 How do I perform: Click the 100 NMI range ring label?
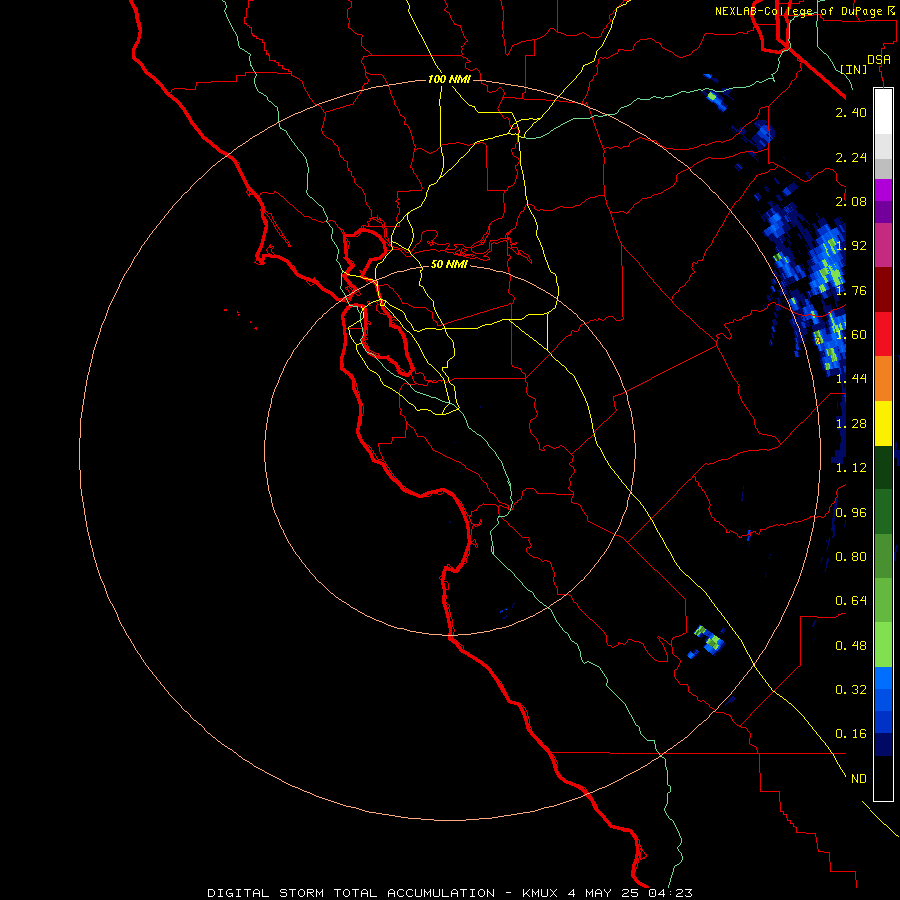pyautogui.click(x=449, y=79)
